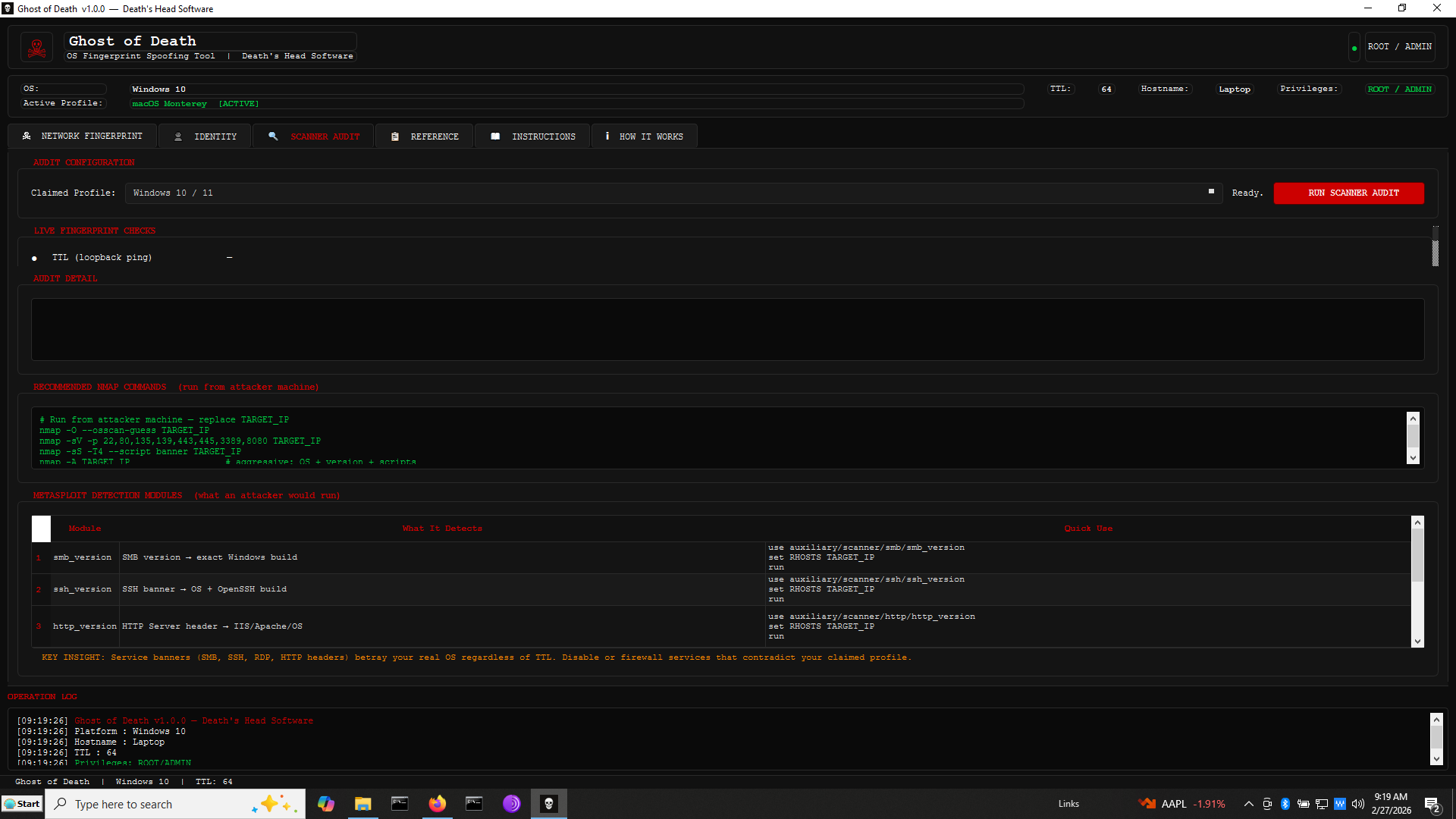The height and width of the screenshot is (819, 1456).
Task: Click the person icon on Identity tab
Action: click(x=178, y=136)
